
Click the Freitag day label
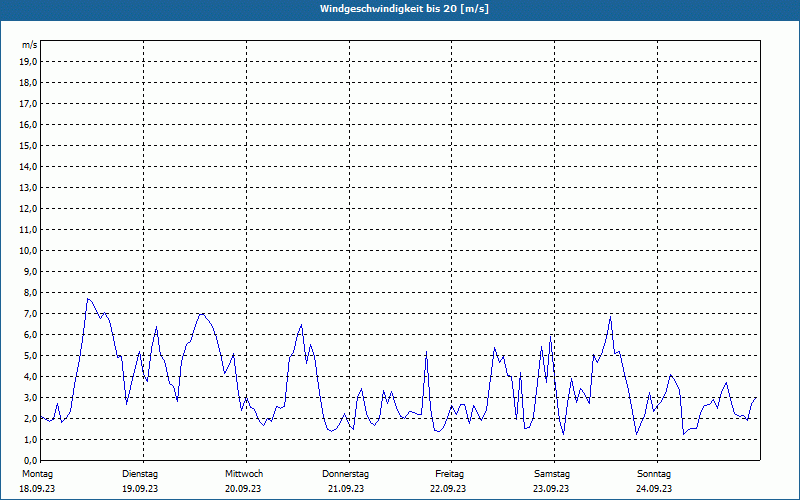click(449, 474)
